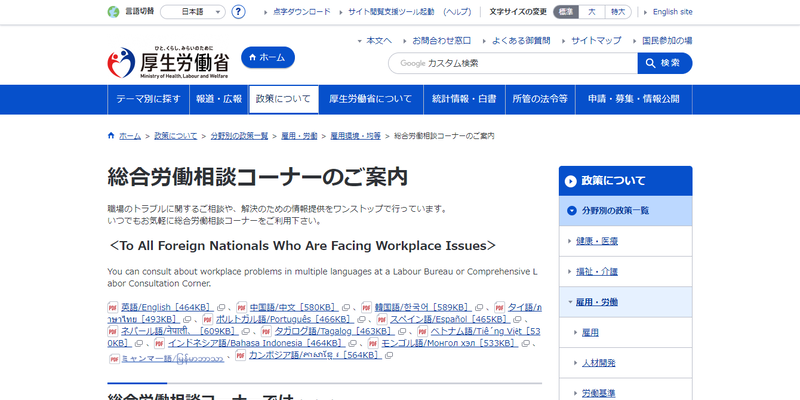This screenshot has height=400, width=800.
Task: Expand 雇用・労働 sidebar section
Action: pos(571,301)
